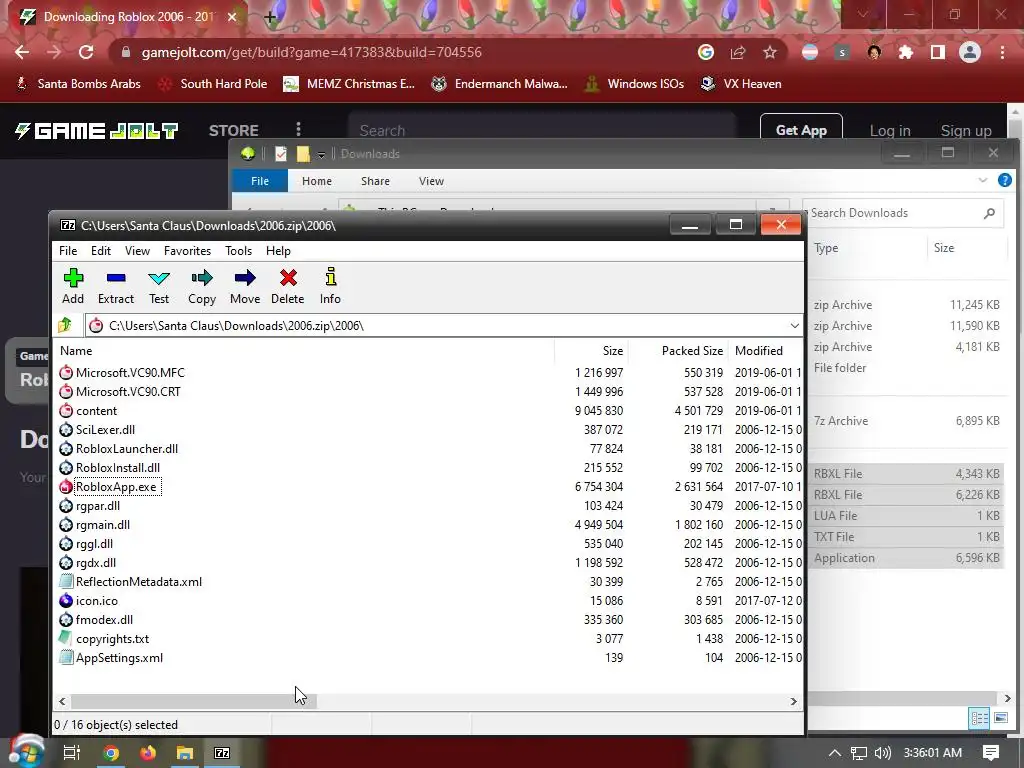The height and width of the screenshot is (768, 1024).
Task: Open the 7-Zip File menu
Action: point(68,251)
